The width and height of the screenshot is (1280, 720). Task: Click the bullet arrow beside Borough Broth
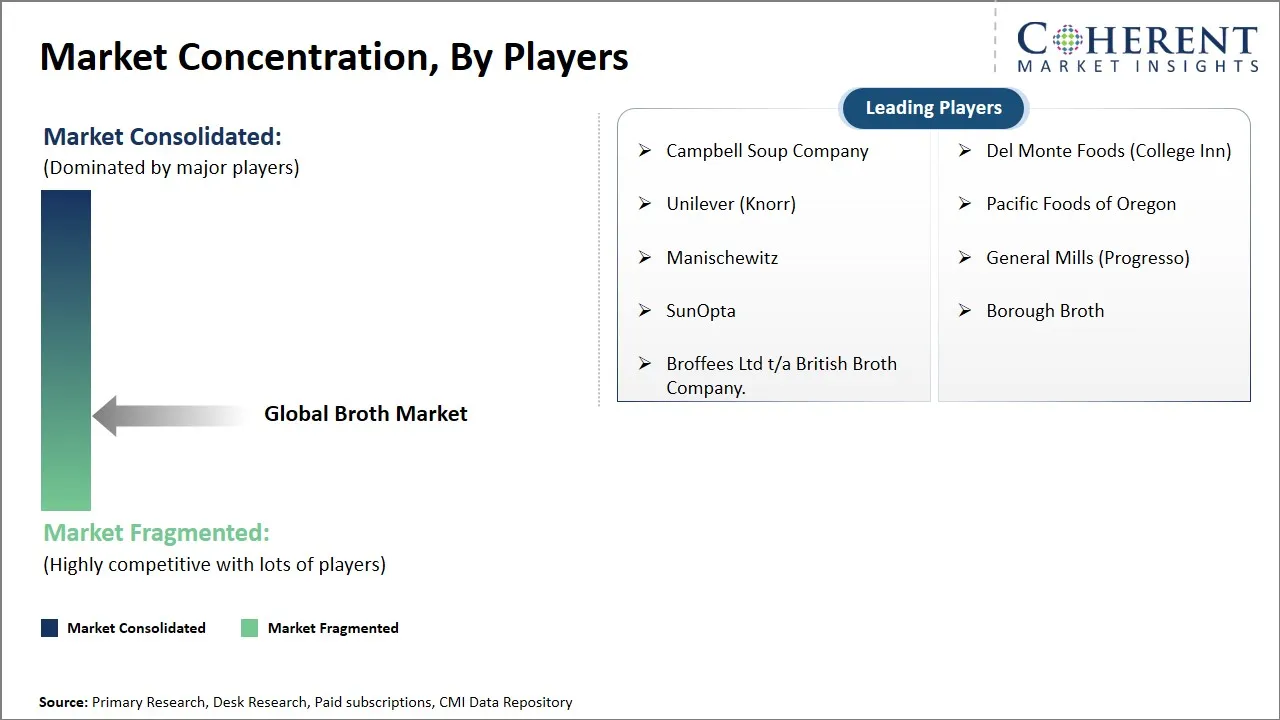965,311
